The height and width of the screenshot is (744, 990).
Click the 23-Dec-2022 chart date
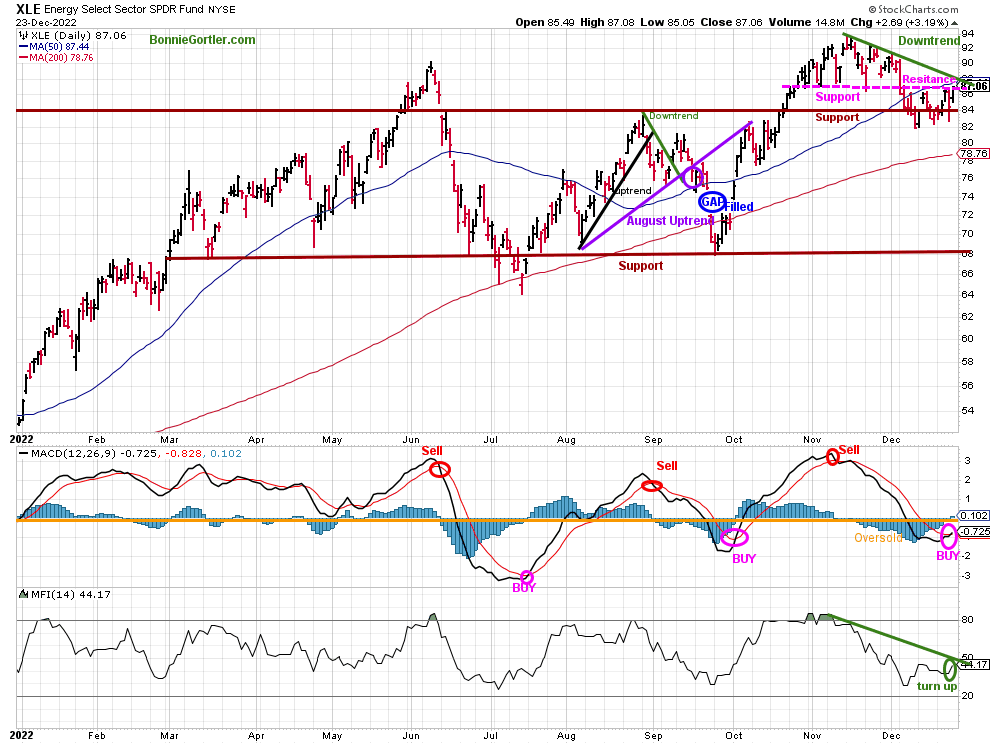point(46,23)
